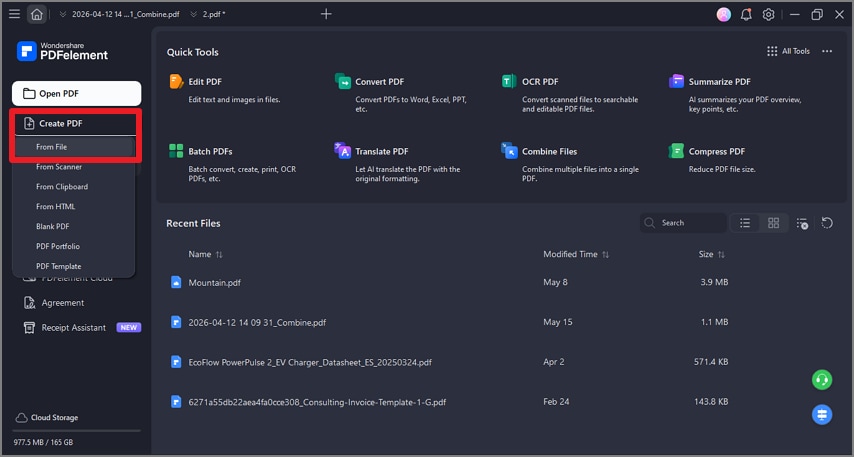
Task: Click the Edit PDF tool icon
Action: point(176,82)
